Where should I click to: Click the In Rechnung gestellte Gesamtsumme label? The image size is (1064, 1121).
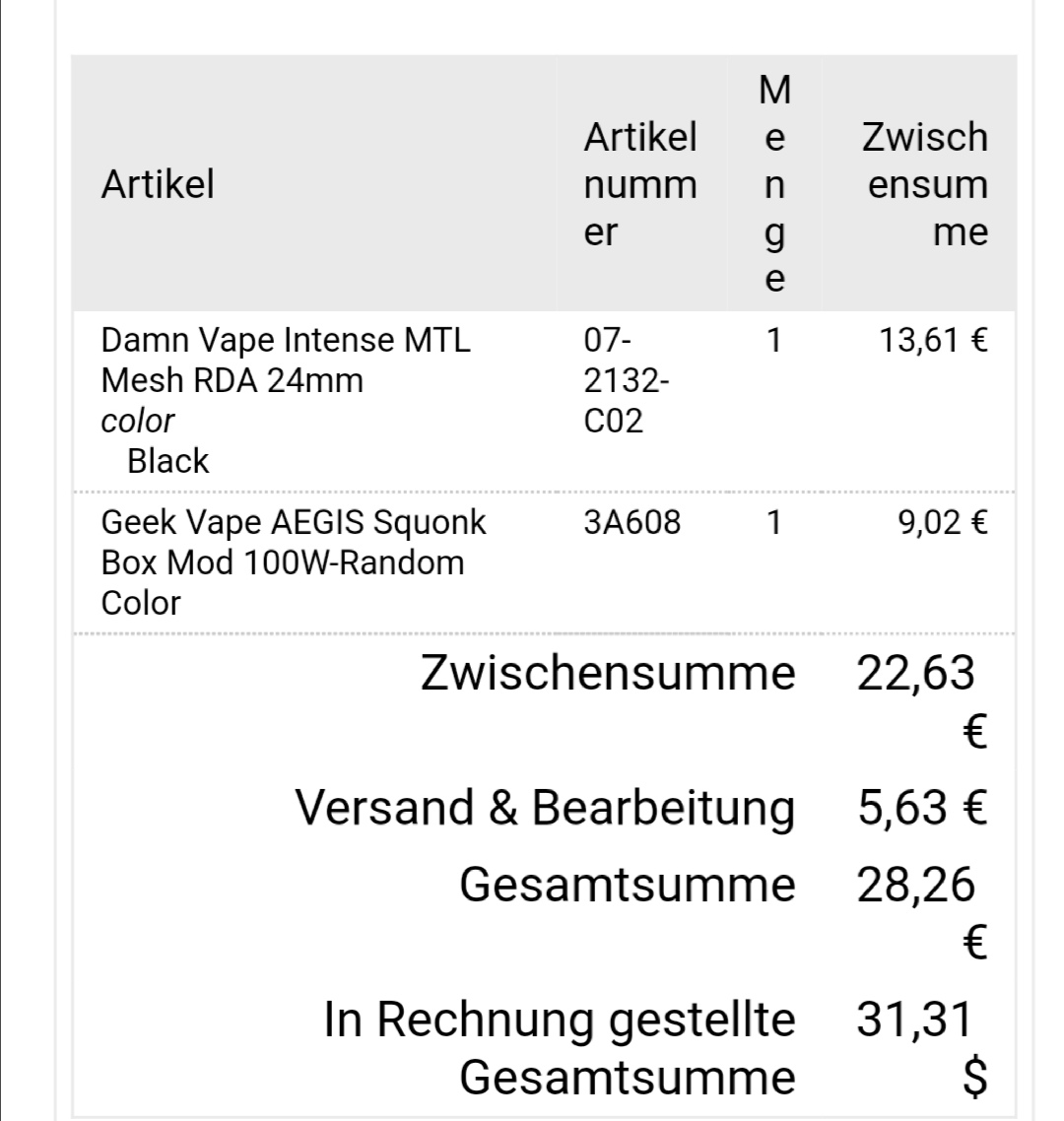coord(560,1047)
